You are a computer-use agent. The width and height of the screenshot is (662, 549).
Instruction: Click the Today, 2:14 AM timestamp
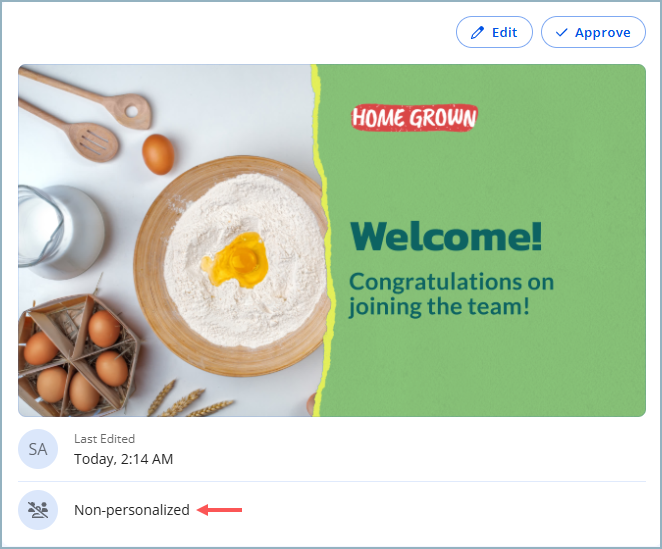click(123, 459)
